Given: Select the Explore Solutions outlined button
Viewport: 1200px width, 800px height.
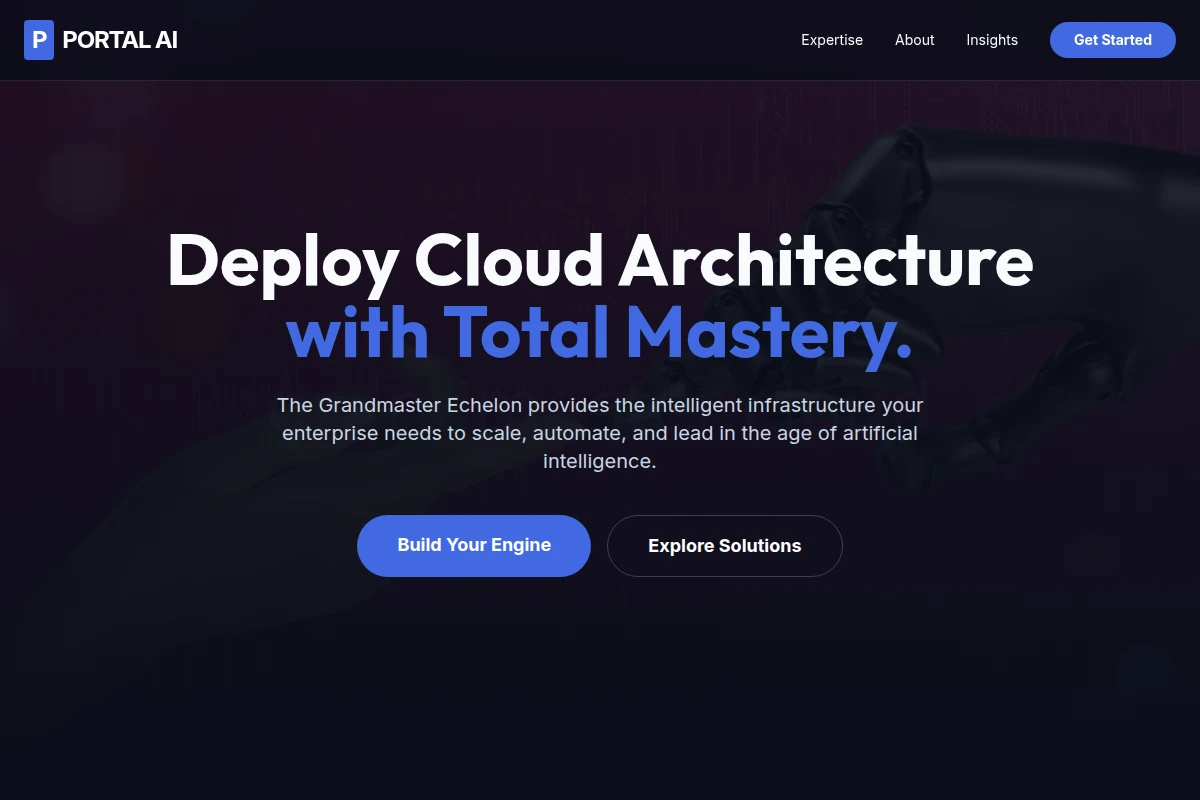Looking at the screenshot, I should pyautogui.click(x=725, y=546).
